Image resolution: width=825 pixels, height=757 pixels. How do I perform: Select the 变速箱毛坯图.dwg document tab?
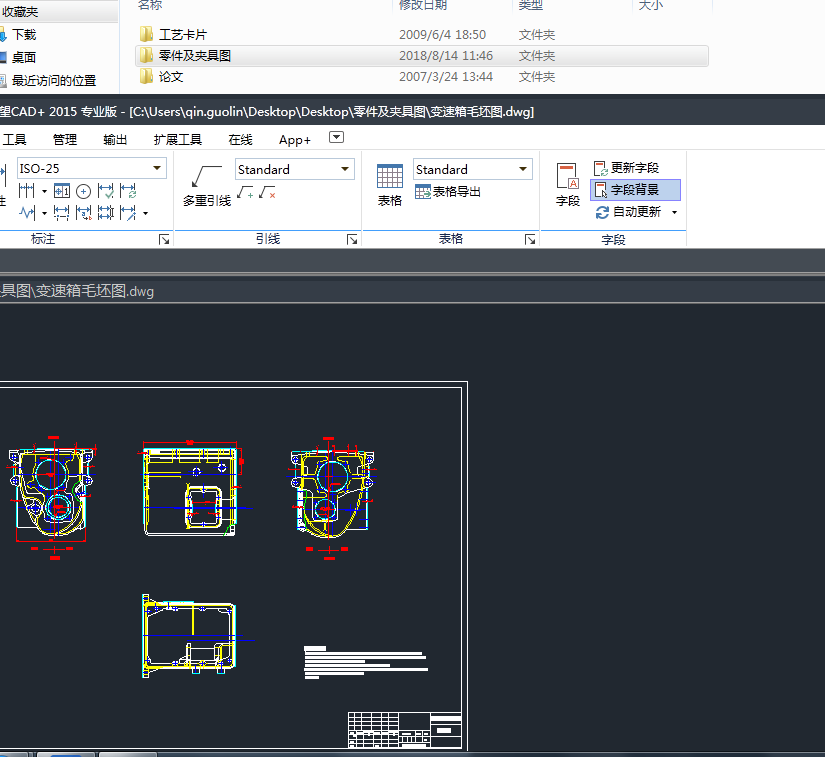tap(77, 291)
